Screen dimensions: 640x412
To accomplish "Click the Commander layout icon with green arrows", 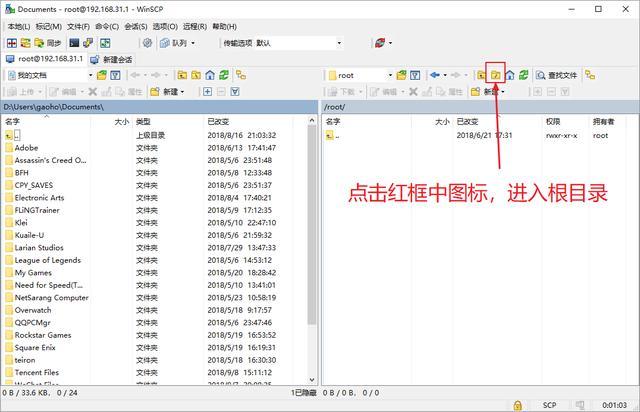I will point(105,43).
